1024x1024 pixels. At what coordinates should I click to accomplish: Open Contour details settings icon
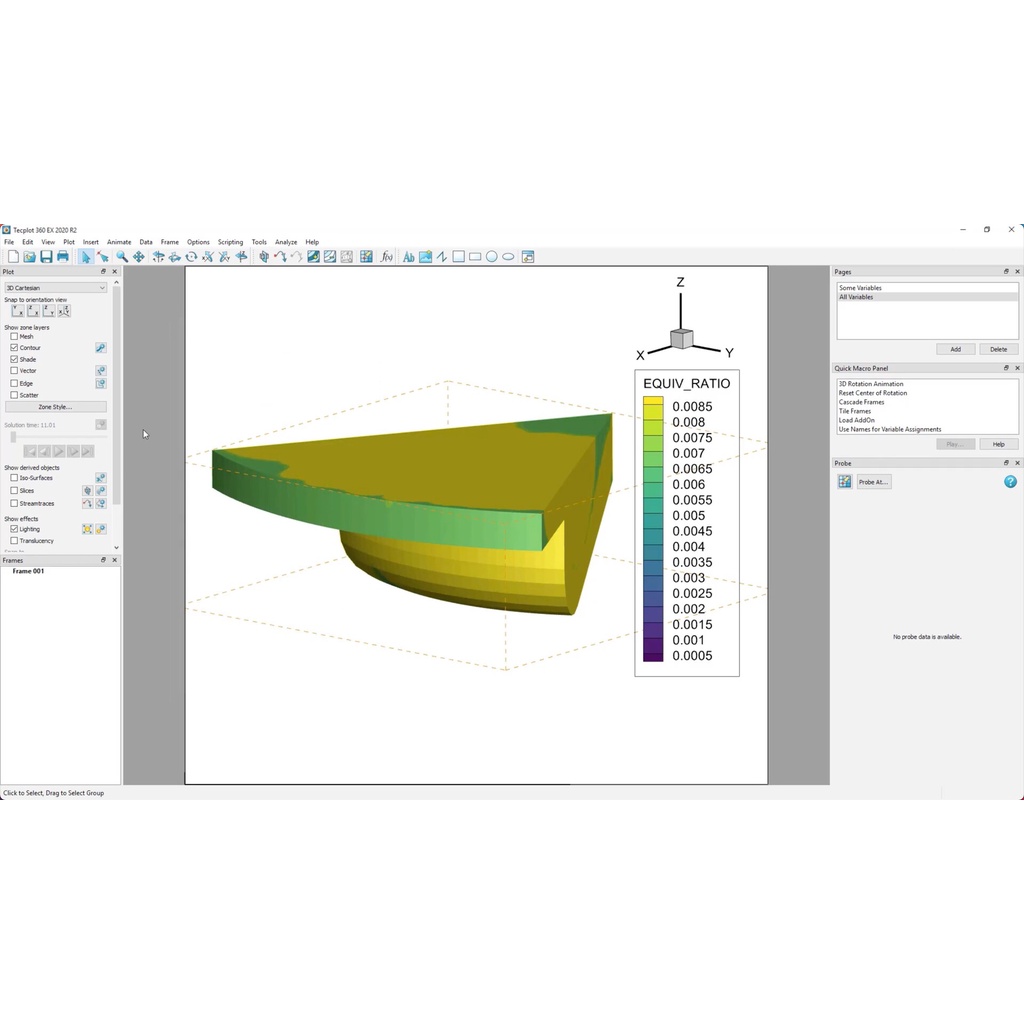tap(101, 348)
